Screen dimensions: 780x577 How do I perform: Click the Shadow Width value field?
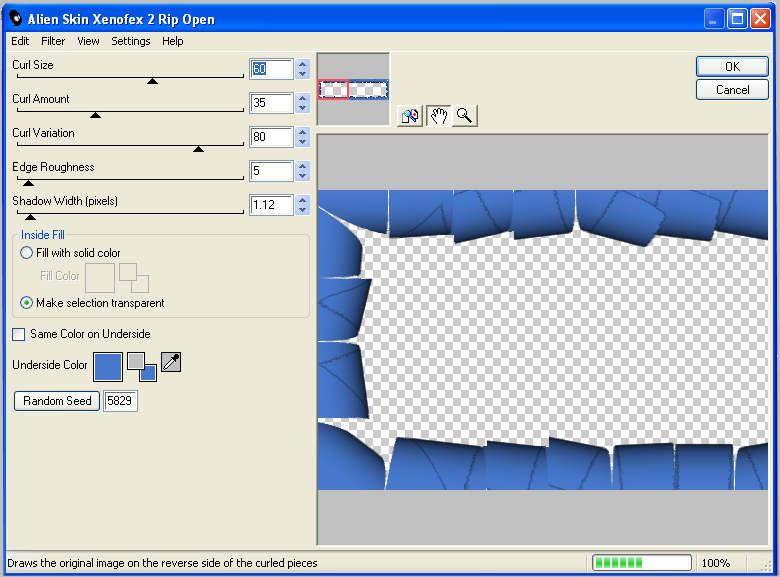point(271,204)
